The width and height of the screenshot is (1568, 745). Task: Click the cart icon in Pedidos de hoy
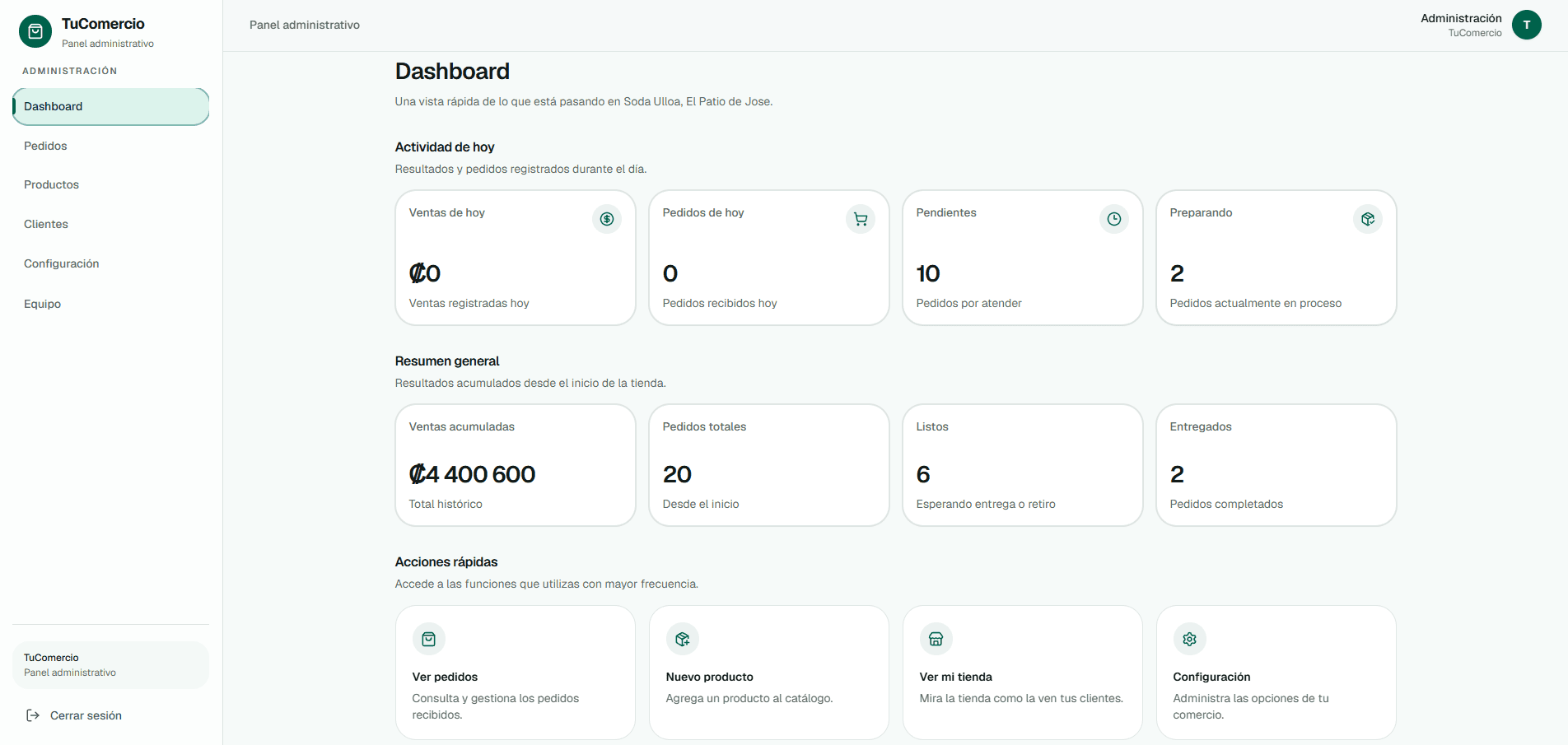click(x=861, y=219)
